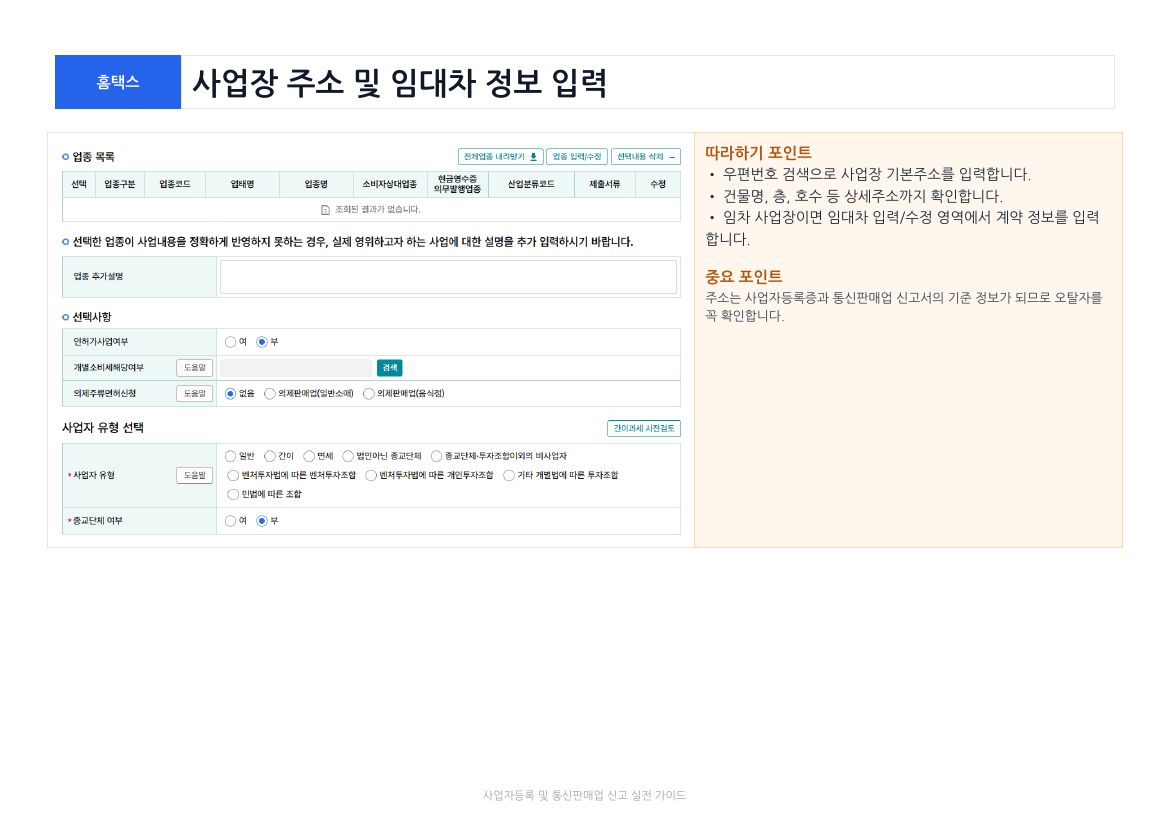
Task: Click the 따라하기 포인트 heading
Action: tap(758, 152)
